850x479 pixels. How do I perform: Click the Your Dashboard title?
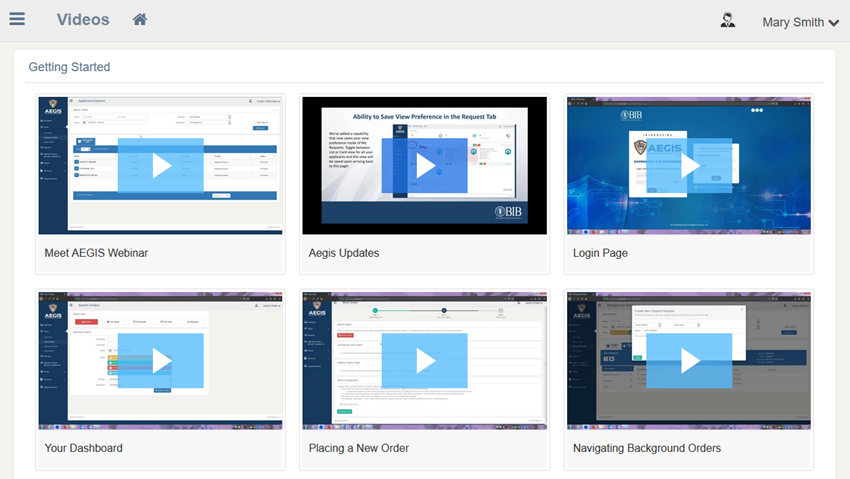83,448
